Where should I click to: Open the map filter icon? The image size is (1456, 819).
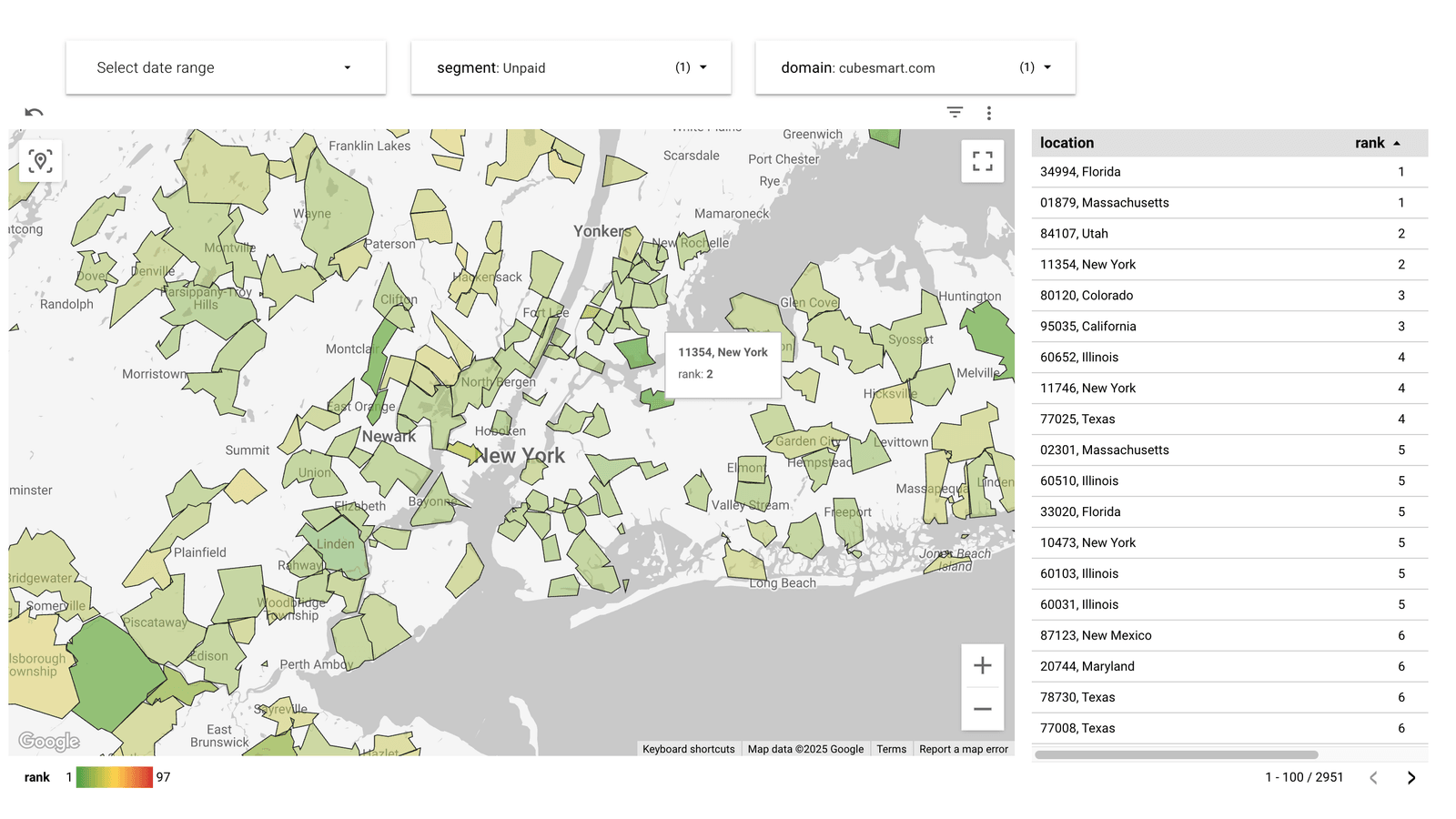click(x=955, y=113)
